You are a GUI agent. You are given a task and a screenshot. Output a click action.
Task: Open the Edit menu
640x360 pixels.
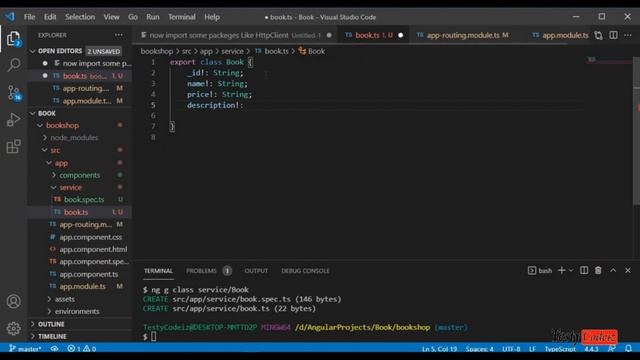pos(50,17)
